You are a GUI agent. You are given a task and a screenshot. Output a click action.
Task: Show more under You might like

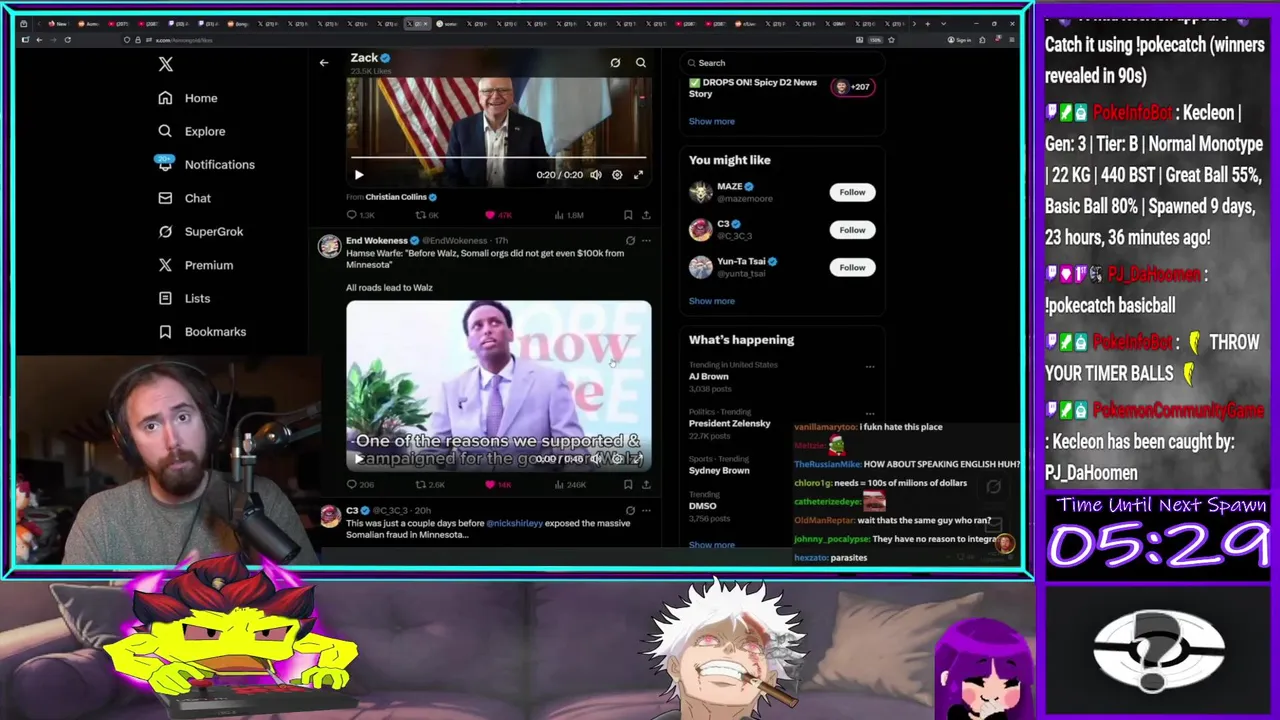click(x=711, y=301)
